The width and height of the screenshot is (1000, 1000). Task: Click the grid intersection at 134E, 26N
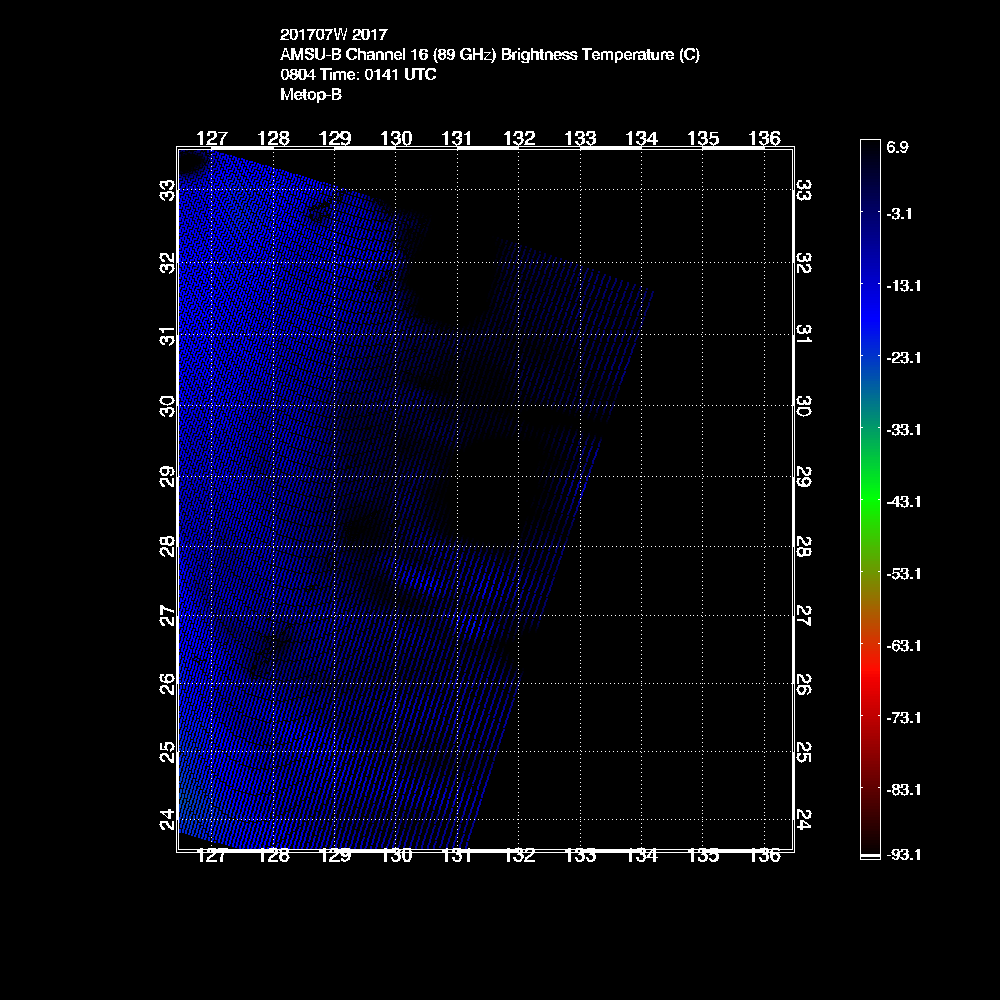pos(642,683)
